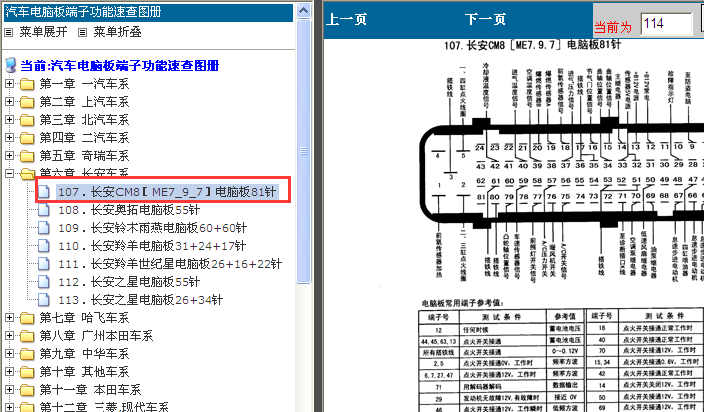Open 111. 长安羚羊世纪星电脑板26+16+22针
The image size is (704, 412).
pos(170,263)
